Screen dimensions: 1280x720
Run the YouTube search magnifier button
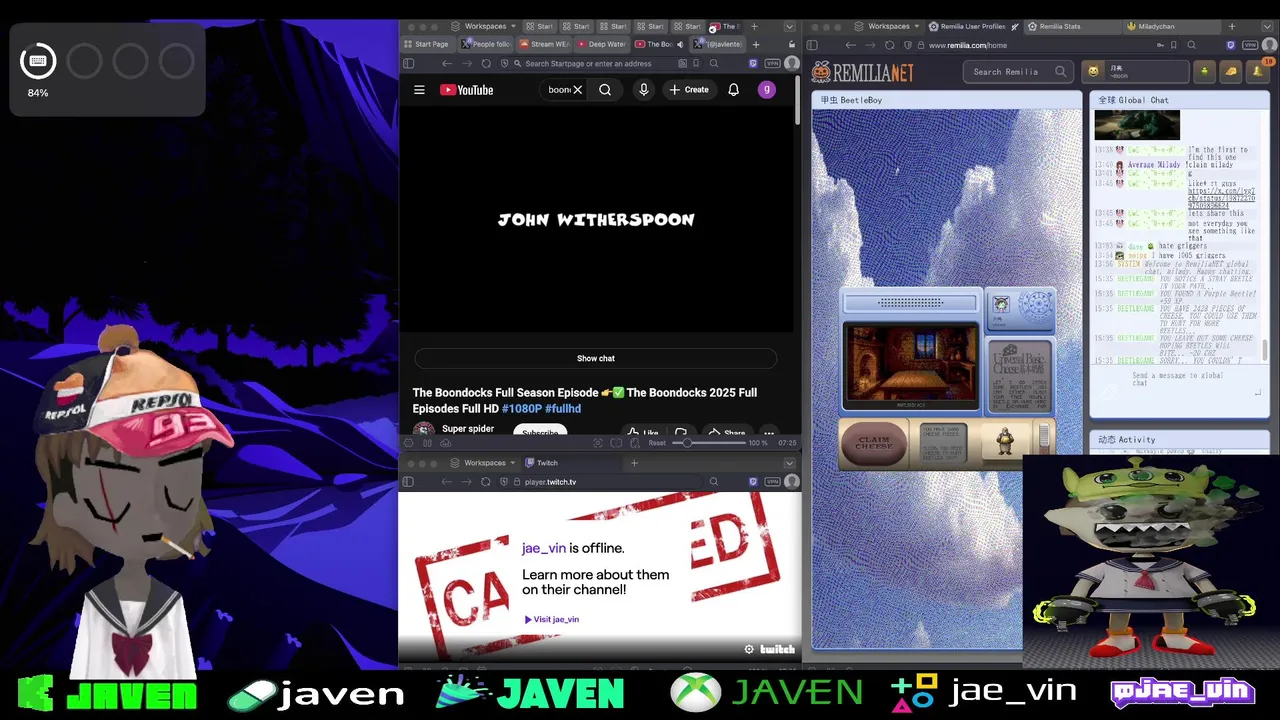605,90
